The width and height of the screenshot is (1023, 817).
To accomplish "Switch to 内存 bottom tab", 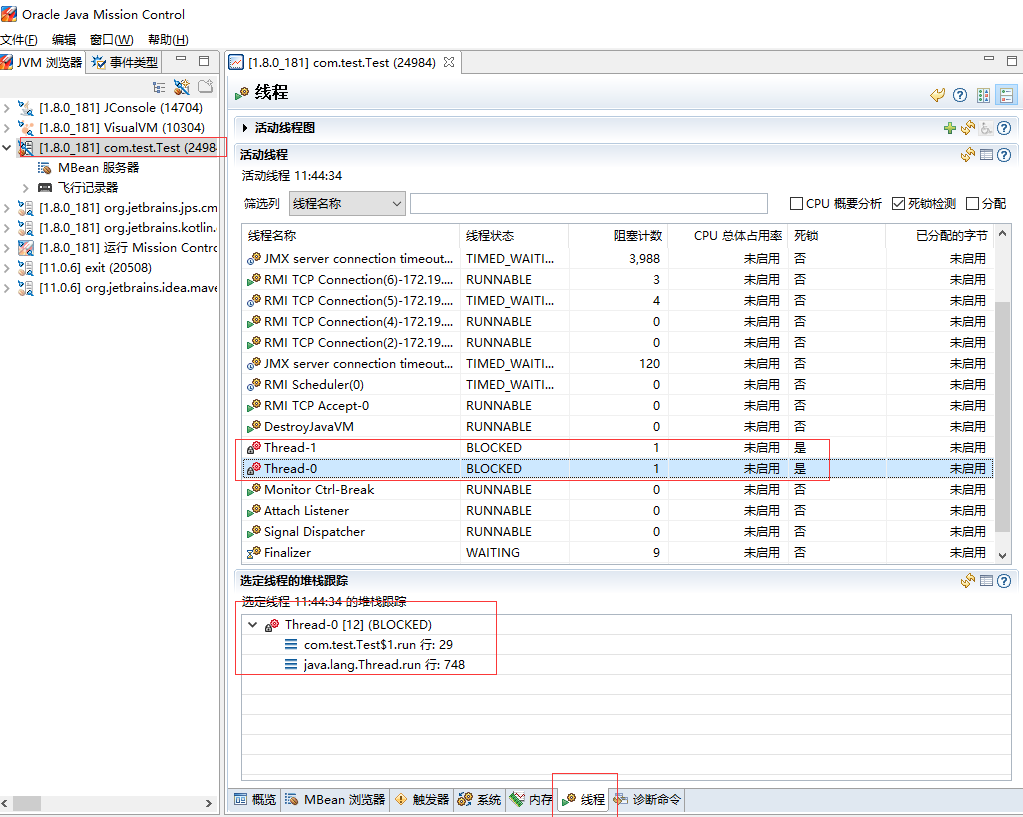I will click(531, 799).
